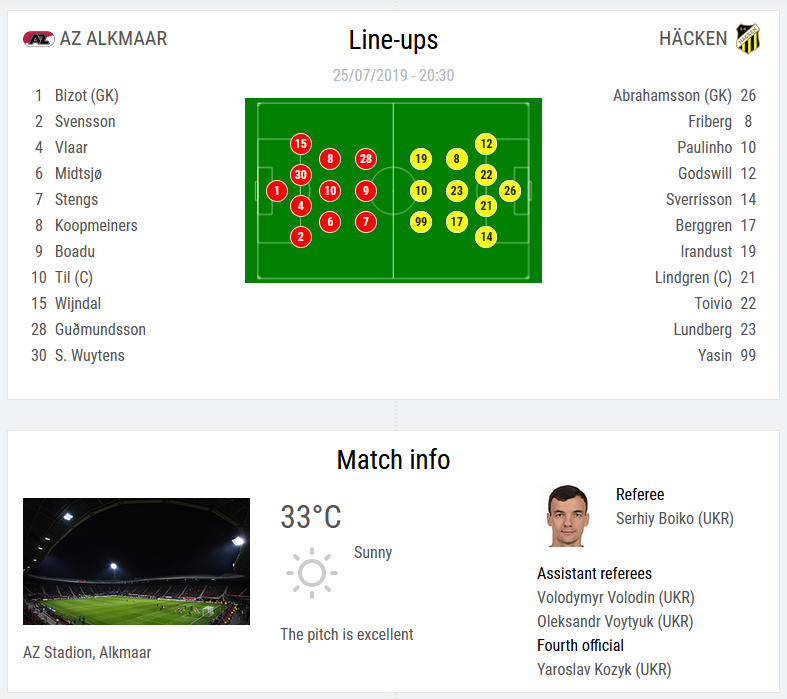787x699 pixels.
Task: Select red player marker number 15
Action: pyautogui.click(x=301, y=144)
